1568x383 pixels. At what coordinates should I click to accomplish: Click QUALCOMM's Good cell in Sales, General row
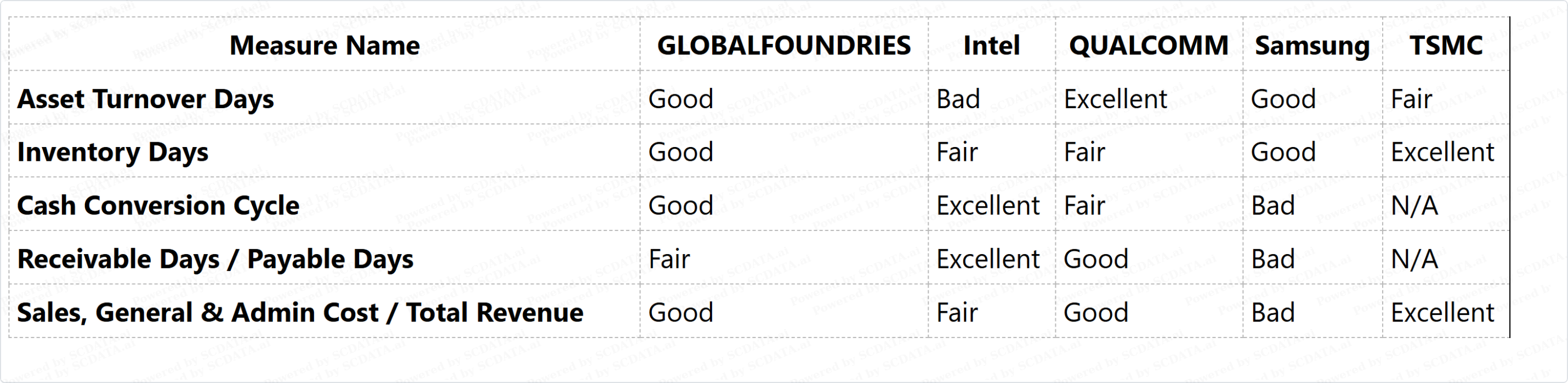(x=1095, y=312)
